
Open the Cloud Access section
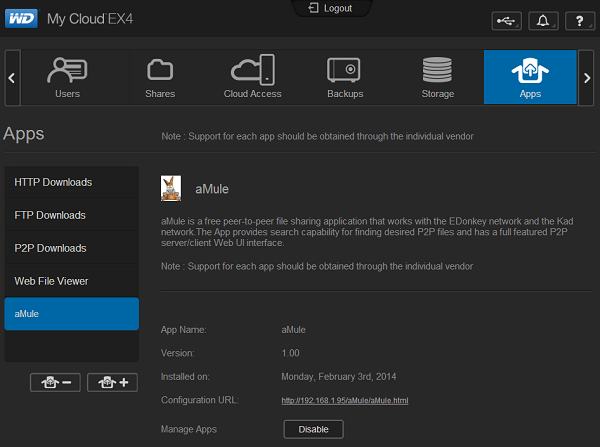tap(253, 77)
